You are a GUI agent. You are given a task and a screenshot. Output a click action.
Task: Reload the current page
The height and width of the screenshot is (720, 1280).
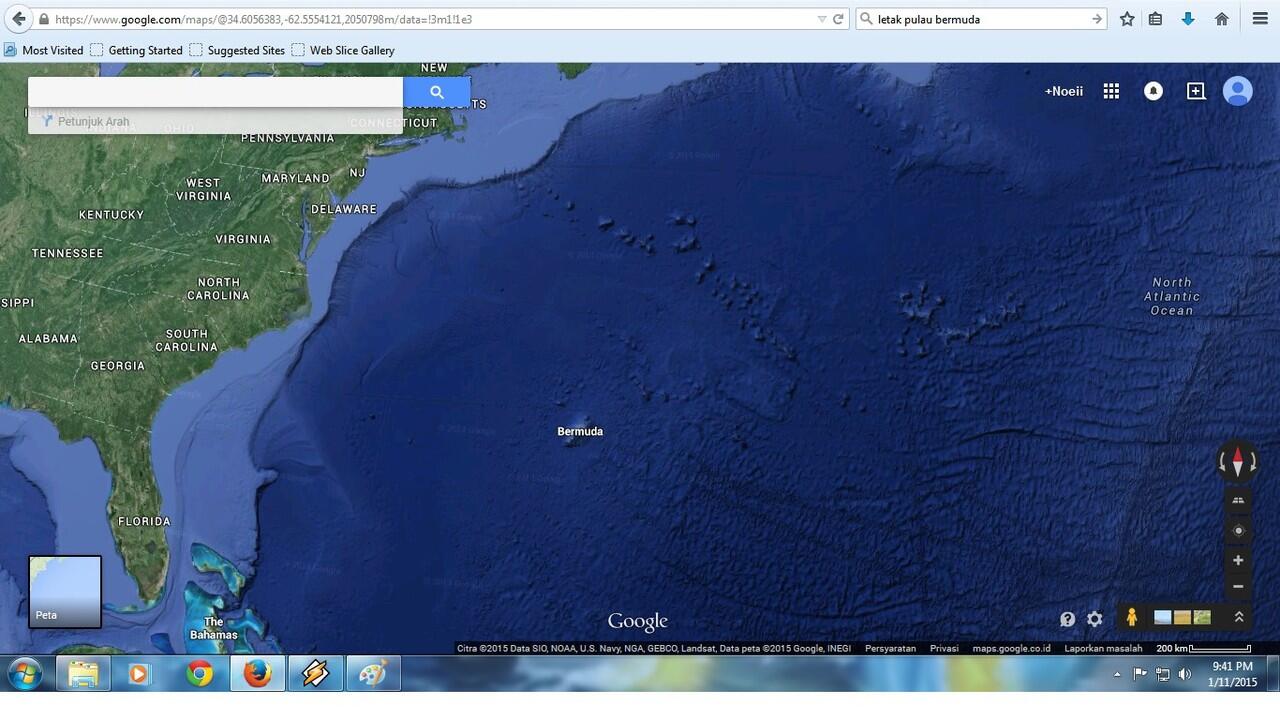838,19
